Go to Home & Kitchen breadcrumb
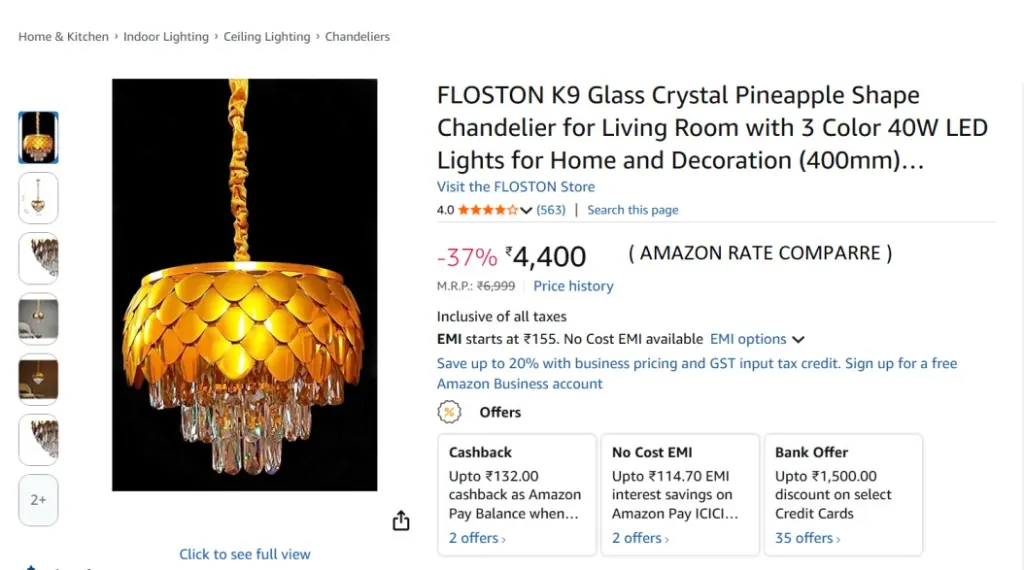The width and height of the screenshot is (1024, 570). (x=63, y=37)
